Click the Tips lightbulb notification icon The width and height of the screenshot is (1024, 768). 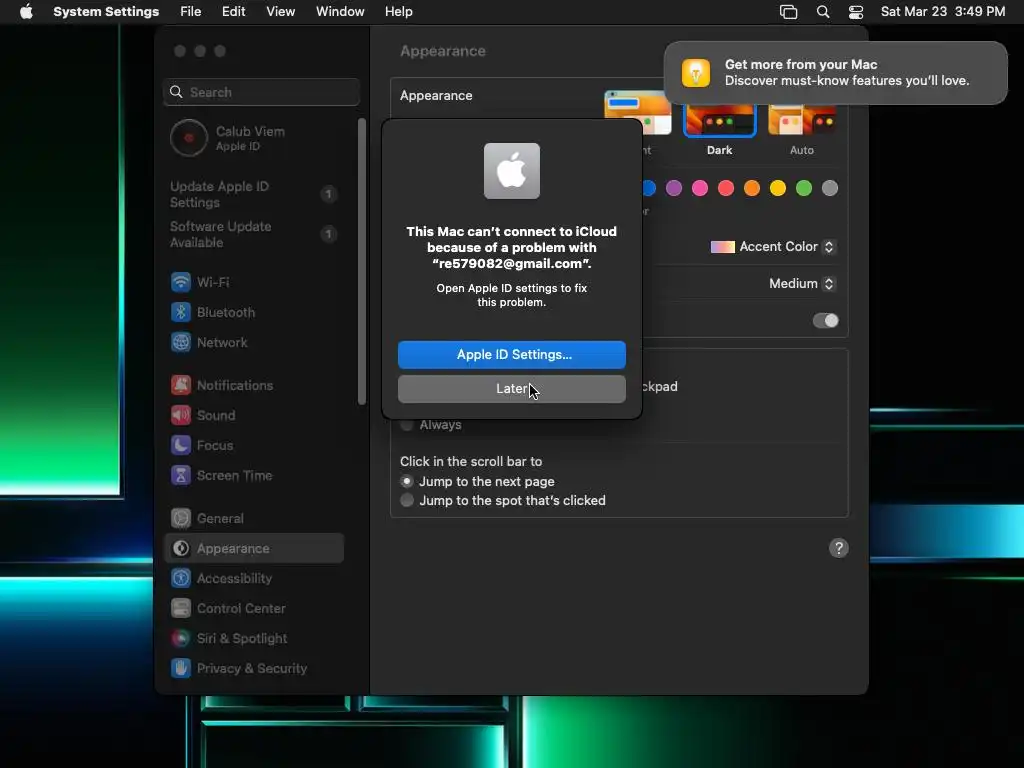pos(696,72)
